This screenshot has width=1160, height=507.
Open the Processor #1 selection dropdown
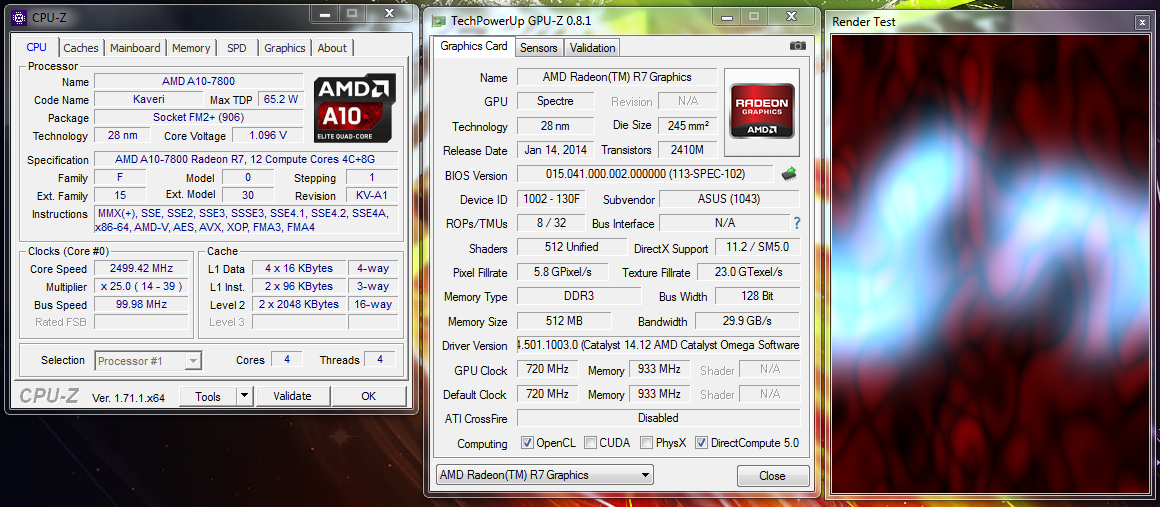coord(148,360)
